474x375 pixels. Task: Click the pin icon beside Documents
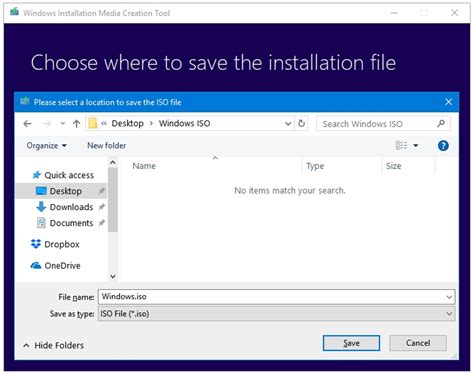click(x=101, y=223)
